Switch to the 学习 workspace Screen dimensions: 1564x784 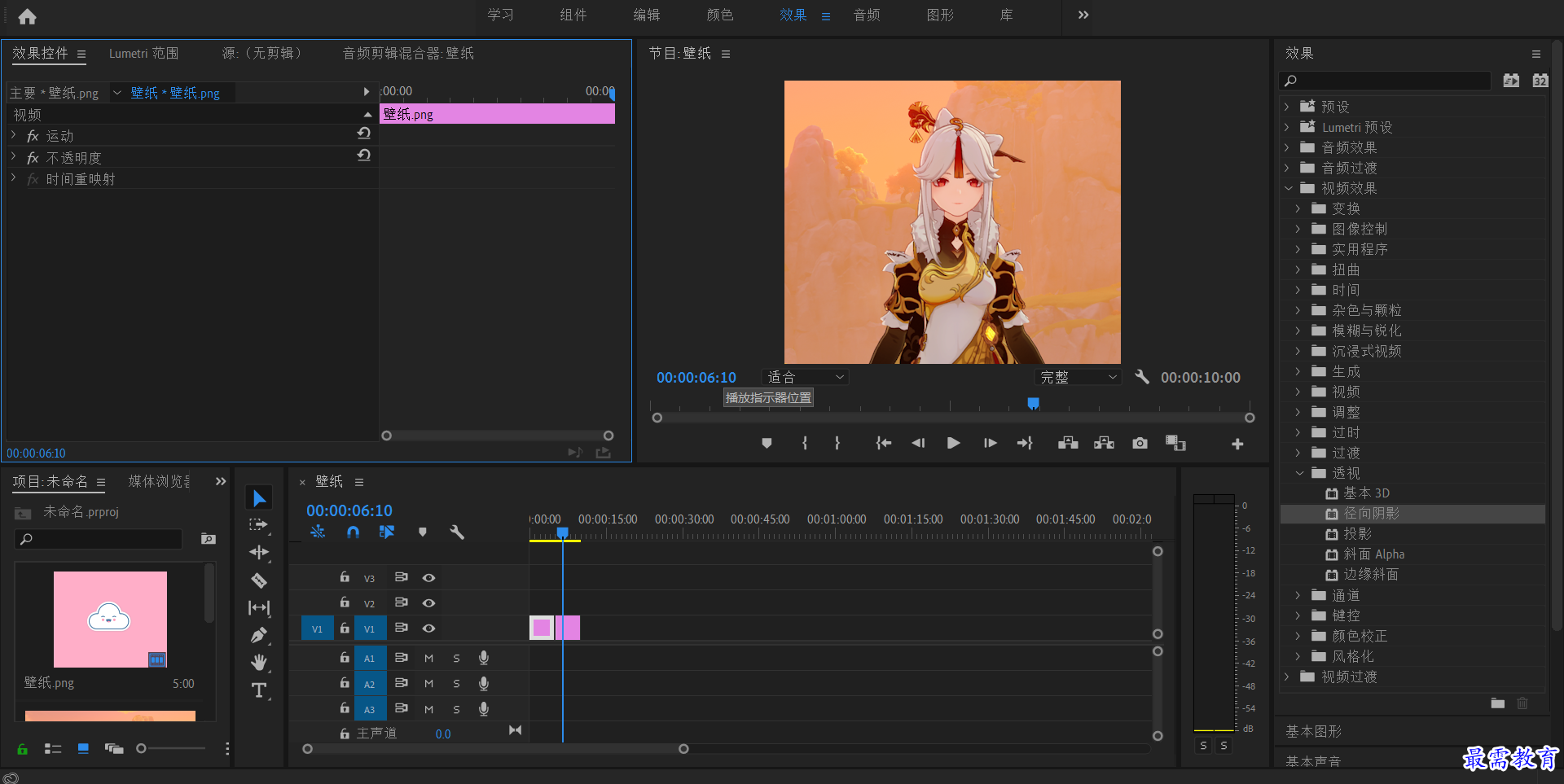[500, 15]
